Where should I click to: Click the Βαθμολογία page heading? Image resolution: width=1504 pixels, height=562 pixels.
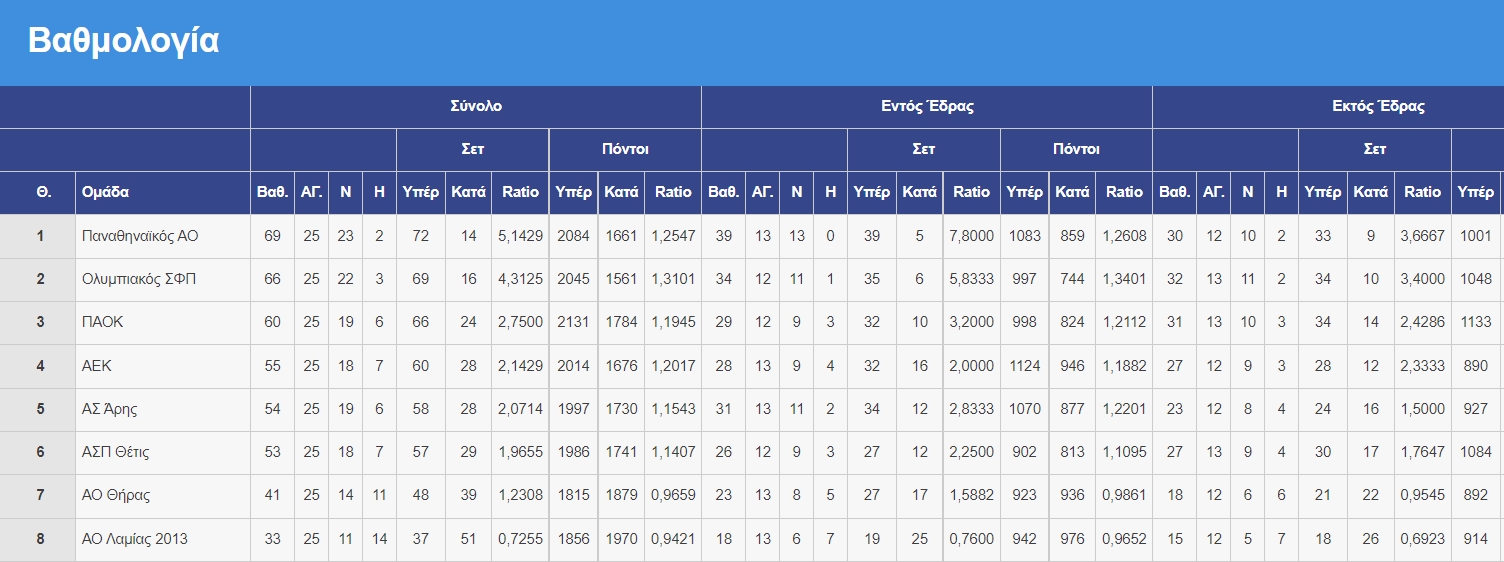click(x=123, y=41)
